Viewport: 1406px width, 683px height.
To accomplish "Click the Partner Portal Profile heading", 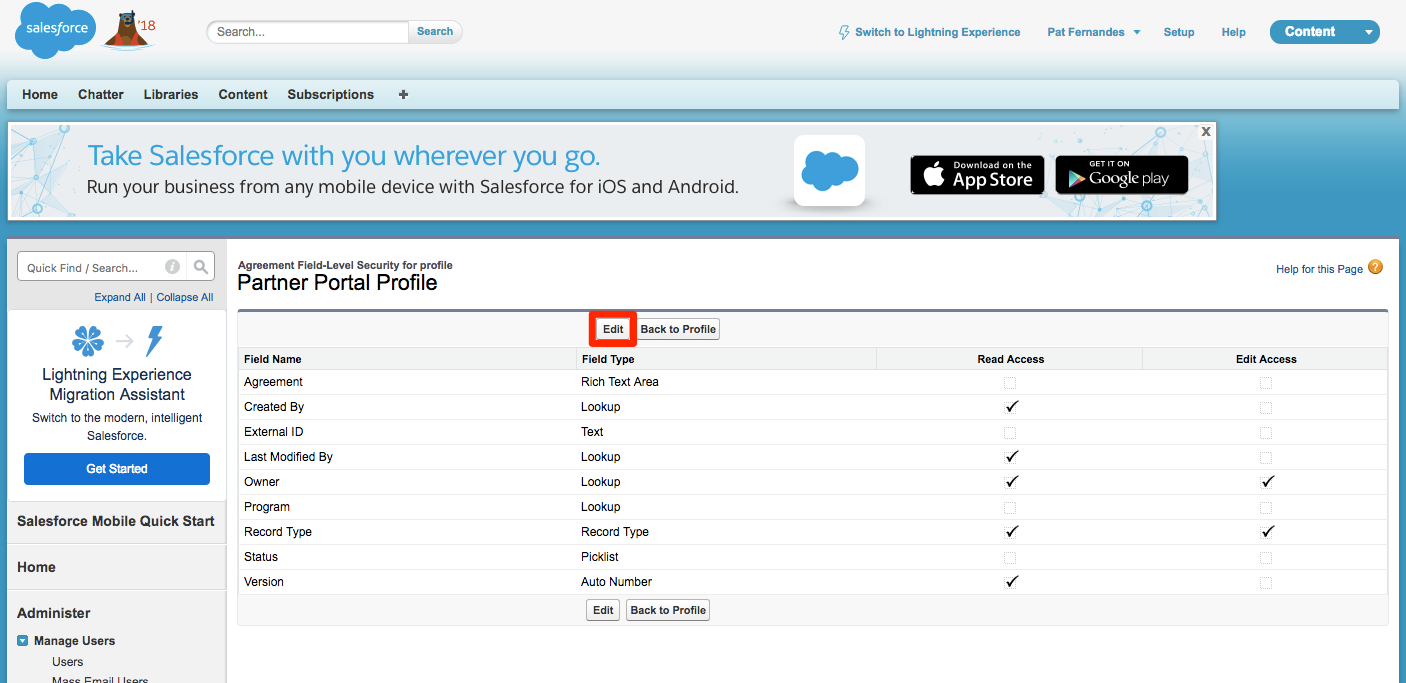I will point(337,283).
